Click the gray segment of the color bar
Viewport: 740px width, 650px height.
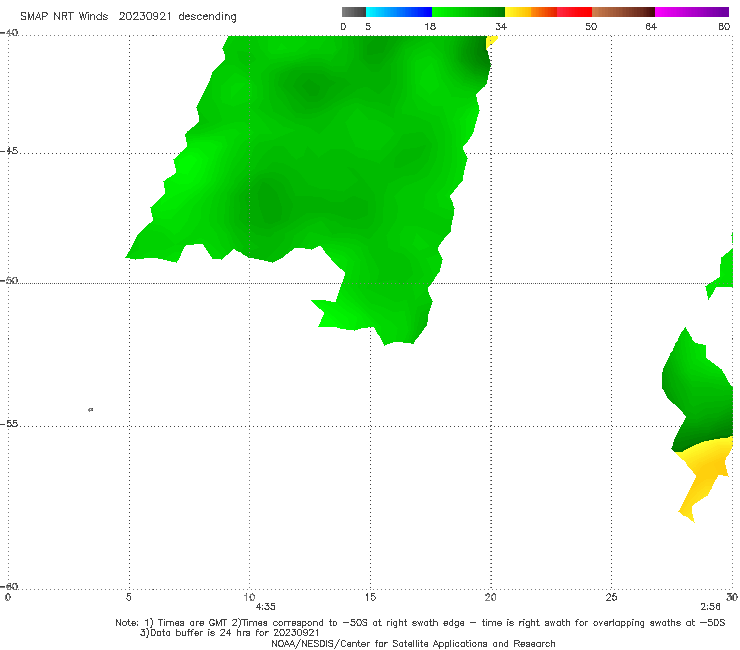[x=354, y=12]
